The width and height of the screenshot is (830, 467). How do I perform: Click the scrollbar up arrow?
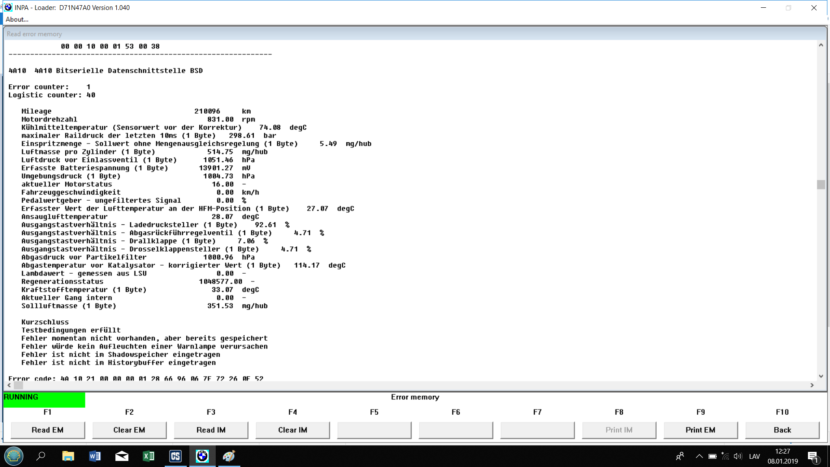[x=822, y=43]
